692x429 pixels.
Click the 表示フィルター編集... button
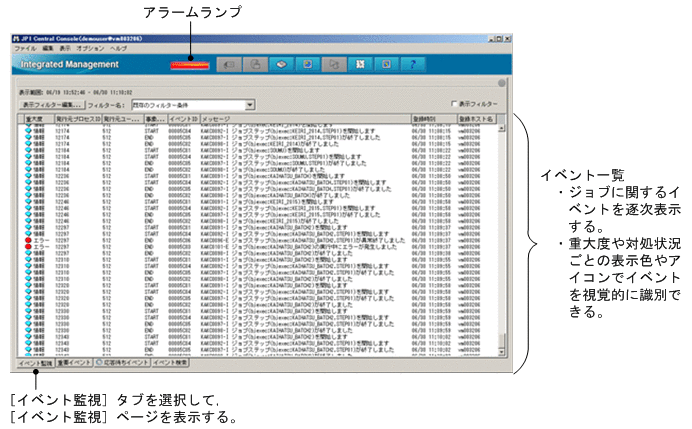pyautogui.click(x=52, y=105)
